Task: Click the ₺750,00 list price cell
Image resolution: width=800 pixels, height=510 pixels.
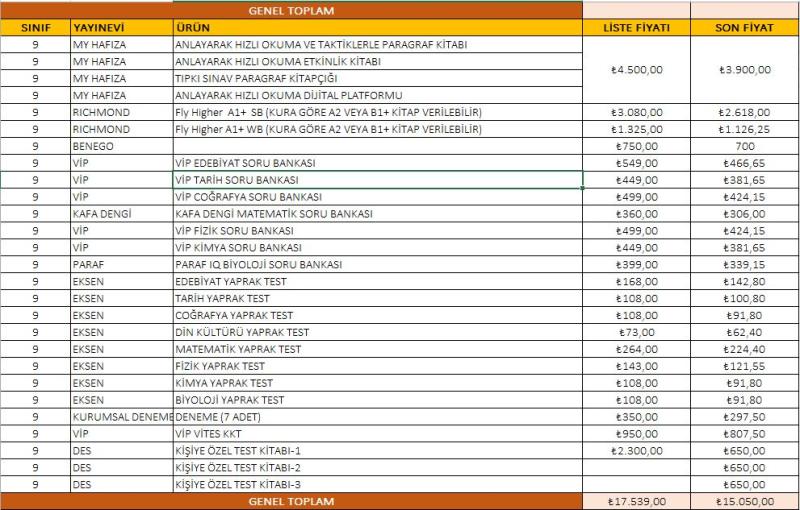Action: point(636,146)
